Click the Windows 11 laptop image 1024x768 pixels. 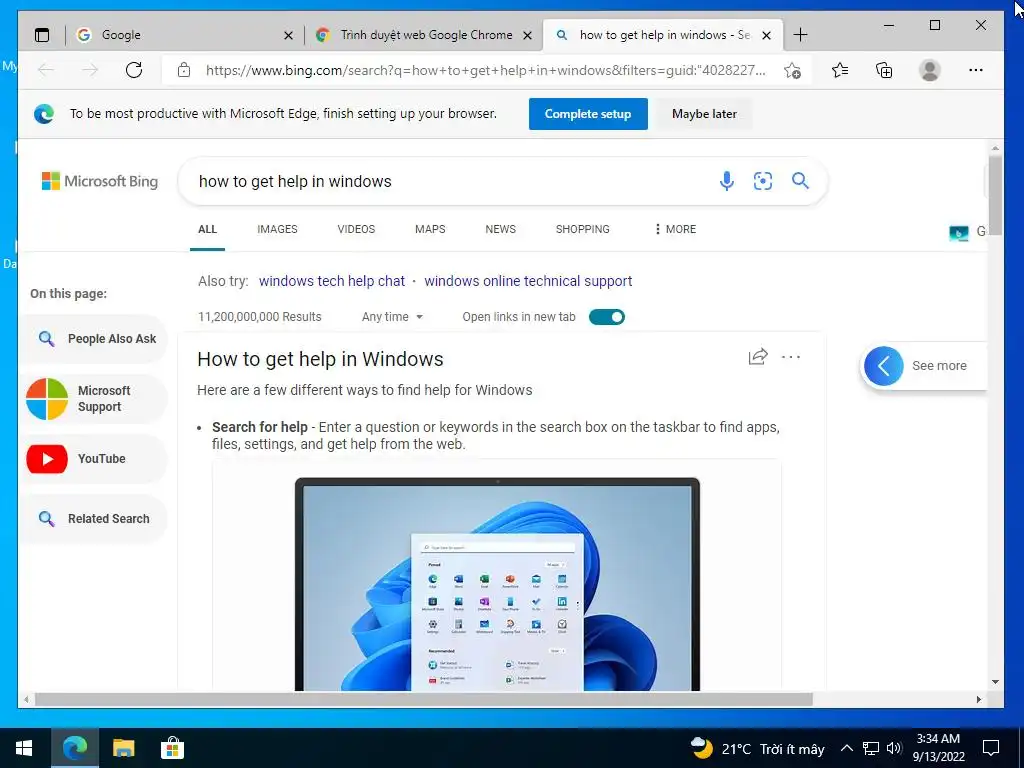pyautogui.click(x=497, y=584)
